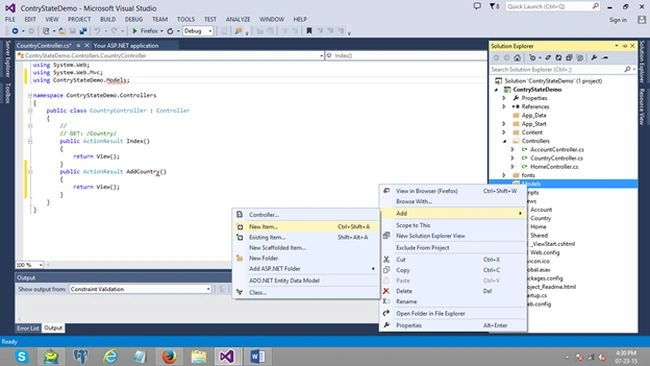The image size is (650, 366).
Task: Click the Navigate Backward toolbar button
Action: (15, 31)
